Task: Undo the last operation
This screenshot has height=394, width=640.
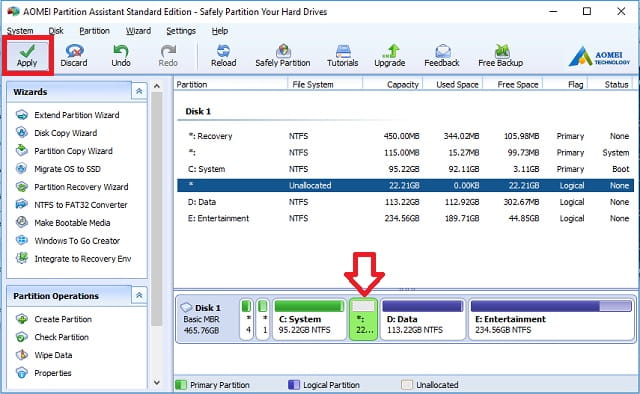Action: pos(121,56)
